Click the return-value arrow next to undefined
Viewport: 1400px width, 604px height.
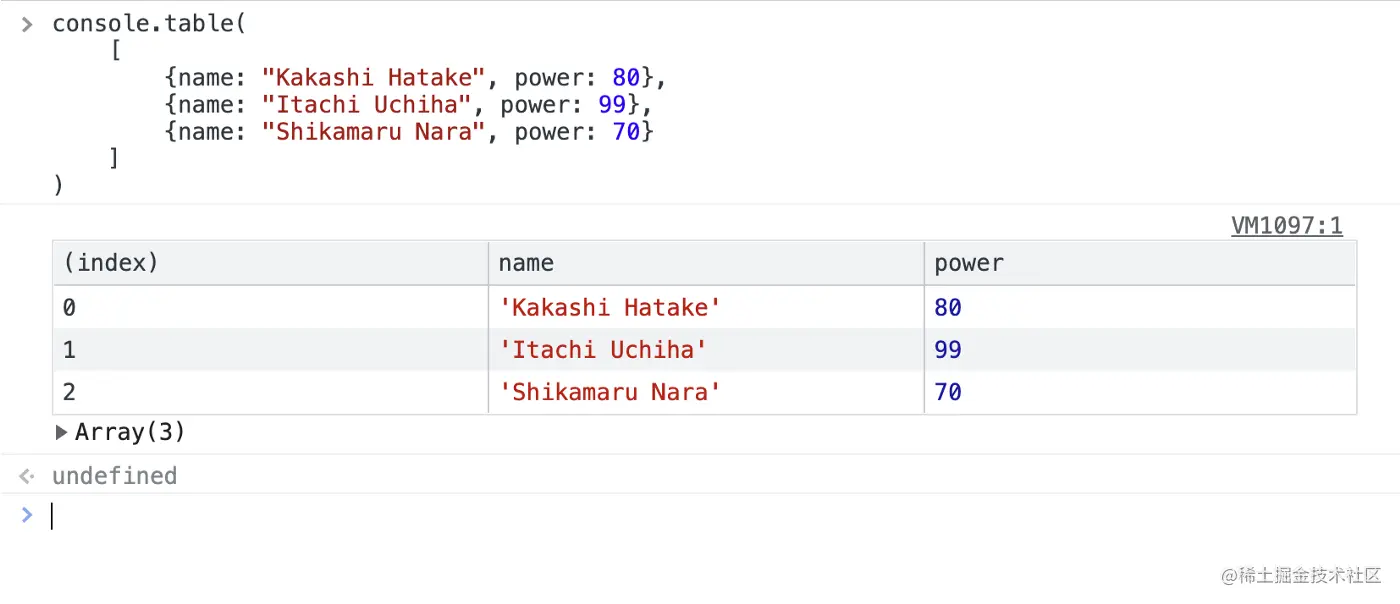(x=27, y=477)
